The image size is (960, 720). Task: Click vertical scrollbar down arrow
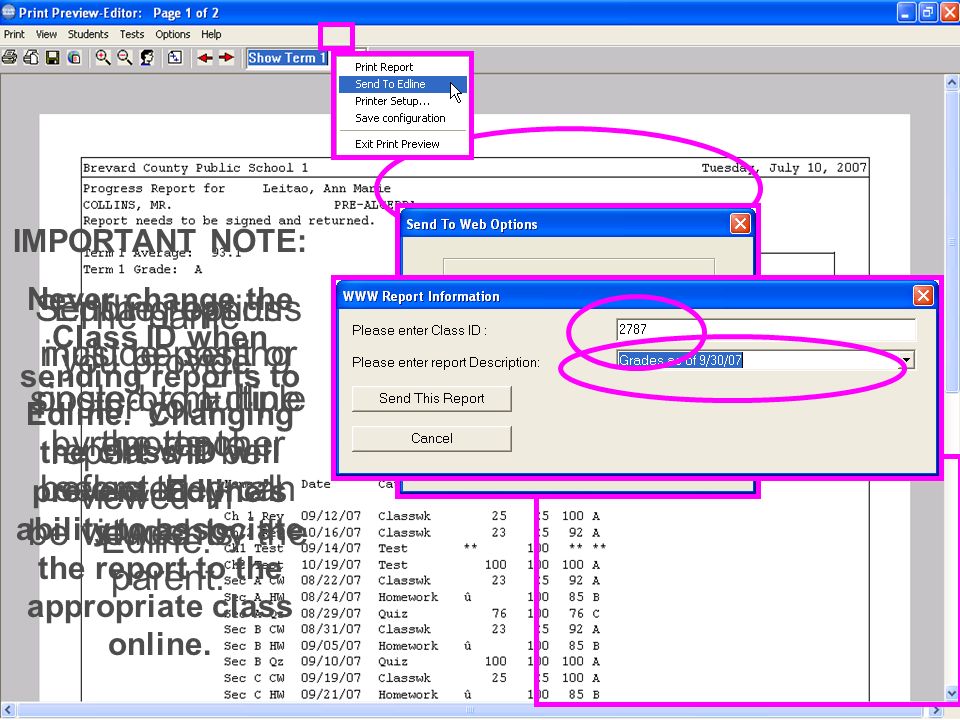point(952,694)
